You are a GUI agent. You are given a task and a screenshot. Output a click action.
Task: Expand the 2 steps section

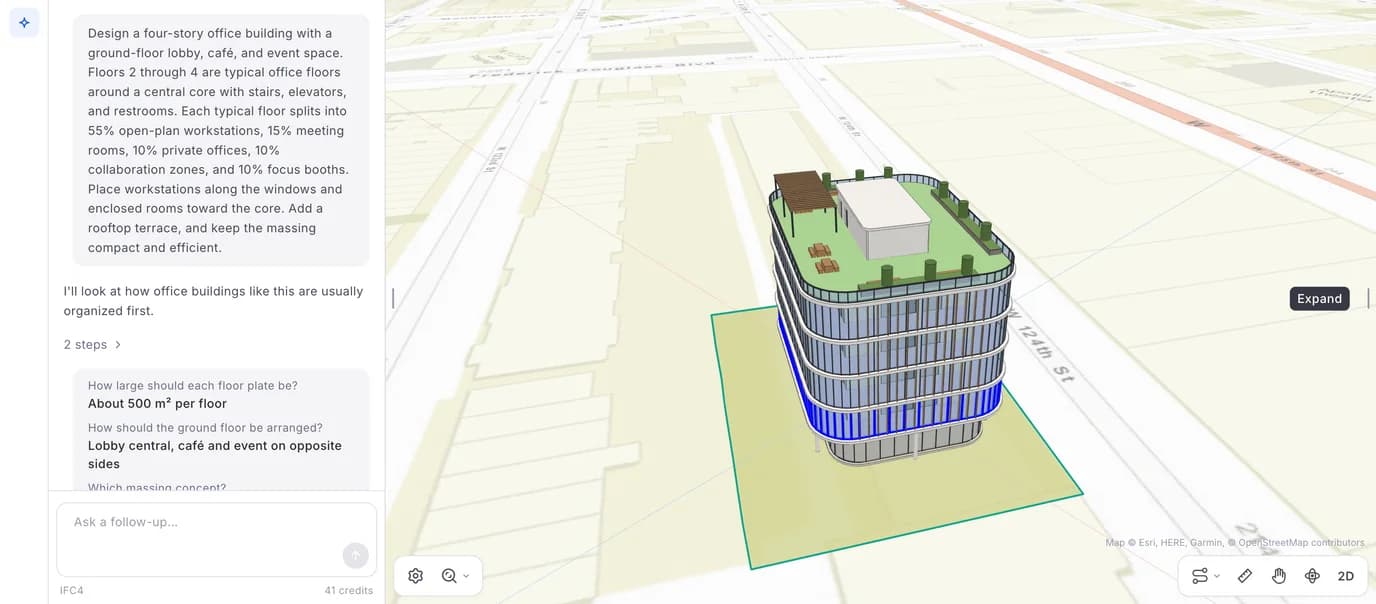[93, 344]
